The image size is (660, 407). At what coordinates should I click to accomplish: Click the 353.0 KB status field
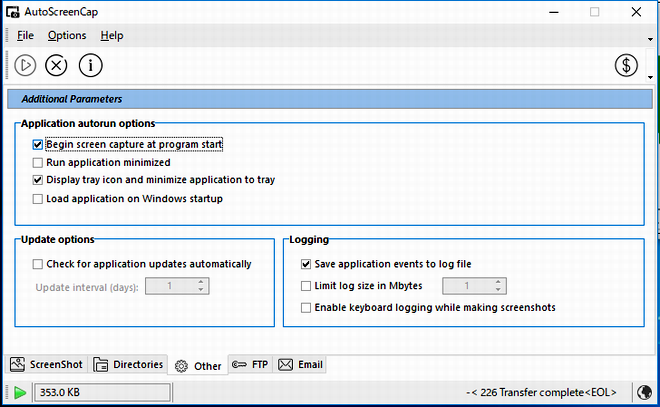(102, 392)
